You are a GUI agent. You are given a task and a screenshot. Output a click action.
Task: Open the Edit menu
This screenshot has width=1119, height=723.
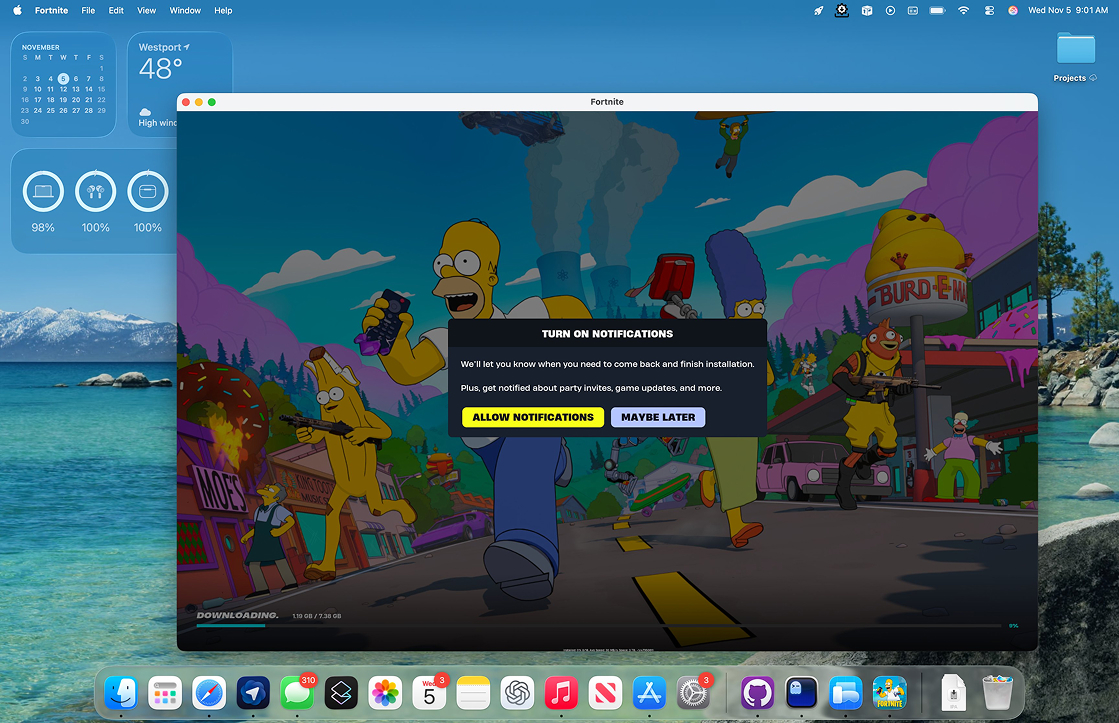pos(116,10)
